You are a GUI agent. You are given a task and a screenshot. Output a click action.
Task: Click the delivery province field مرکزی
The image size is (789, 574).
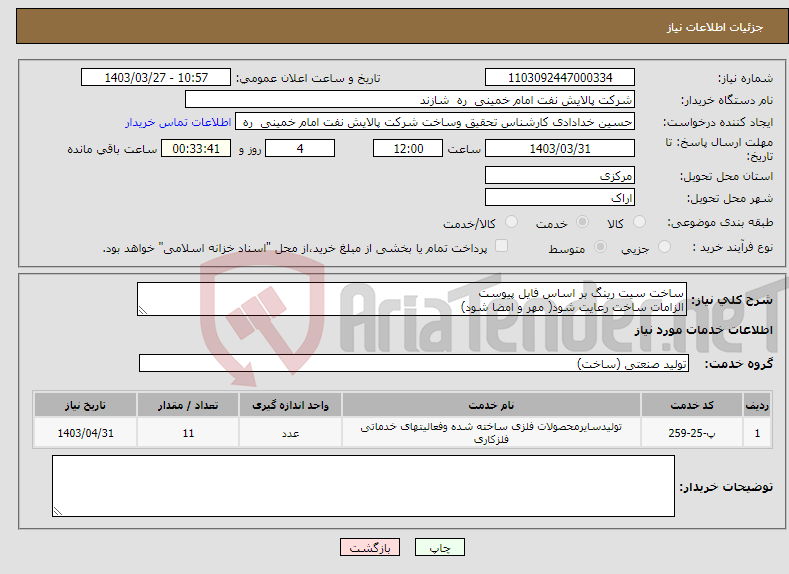560,176
